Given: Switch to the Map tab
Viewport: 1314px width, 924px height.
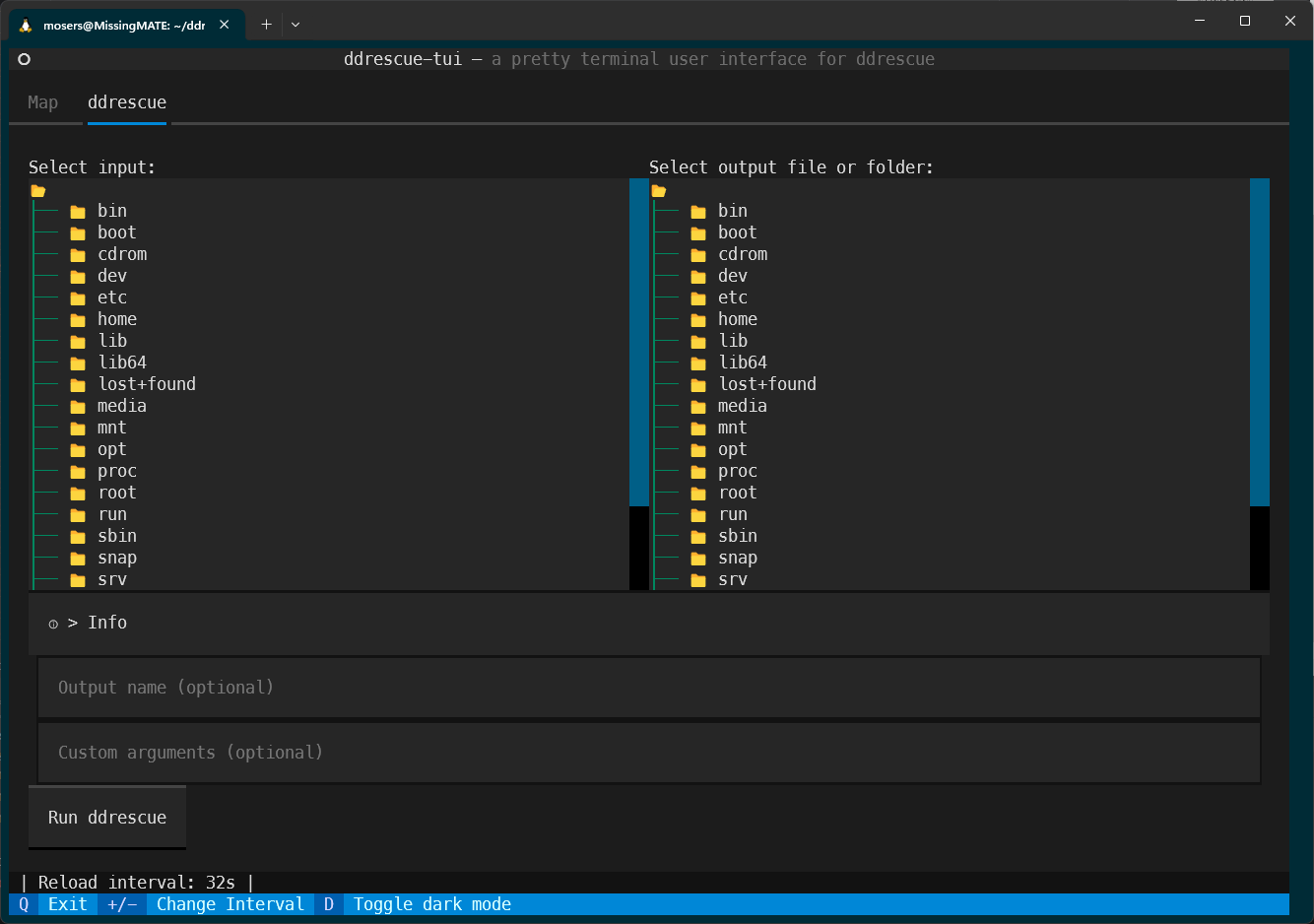Looking at the screenshot, I should click(42, 102).
